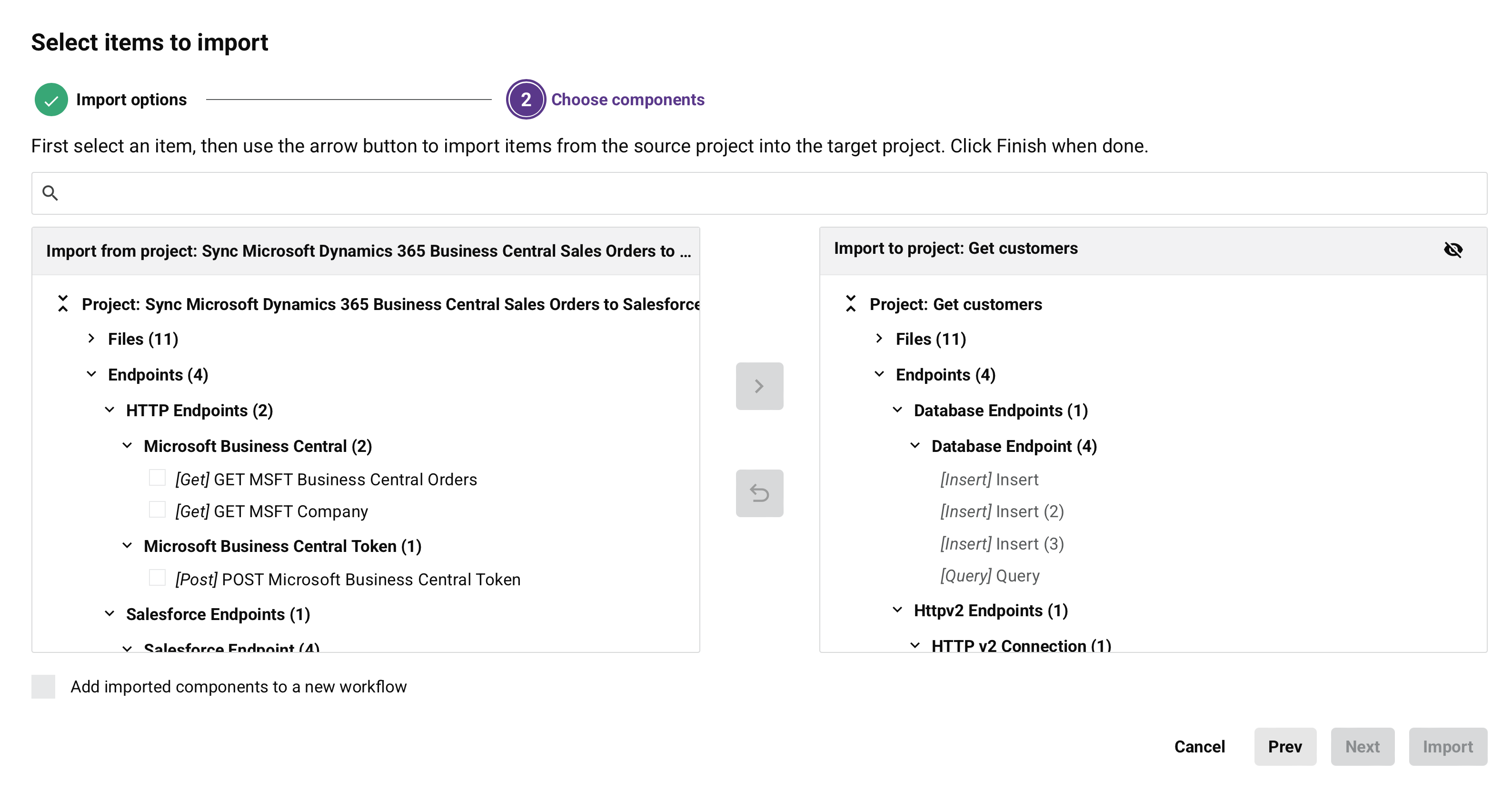
Task: Select the Import options step label
Action: coord(131,99)
